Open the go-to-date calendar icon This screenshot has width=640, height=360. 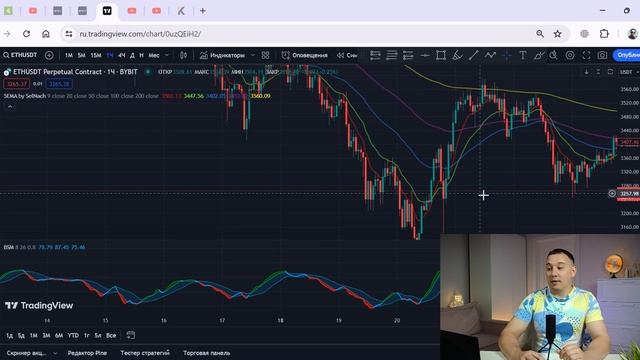(x=131, y=336)
